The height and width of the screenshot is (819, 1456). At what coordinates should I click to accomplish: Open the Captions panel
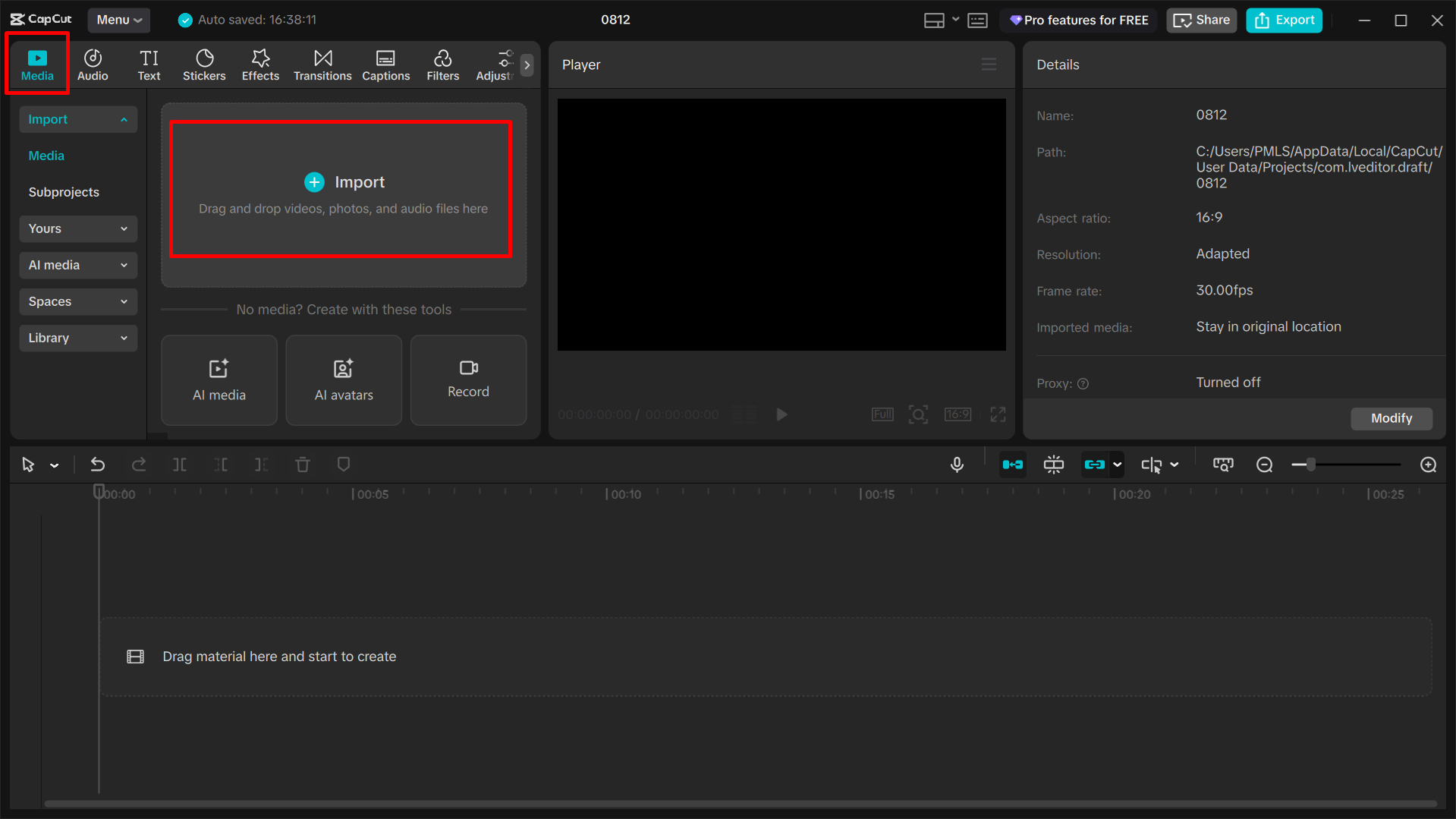[x=385, y=65]
